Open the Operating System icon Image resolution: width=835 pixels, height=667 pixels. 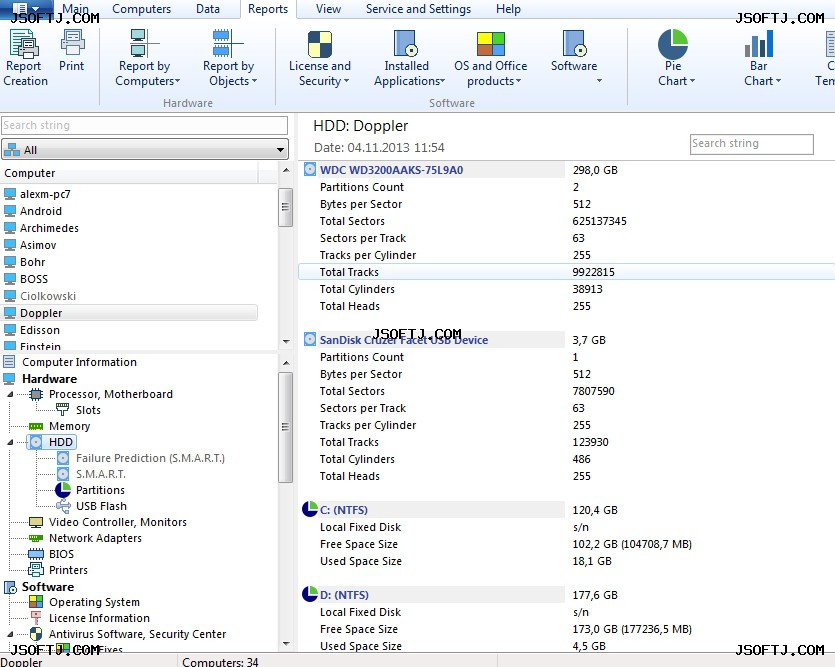36,602
